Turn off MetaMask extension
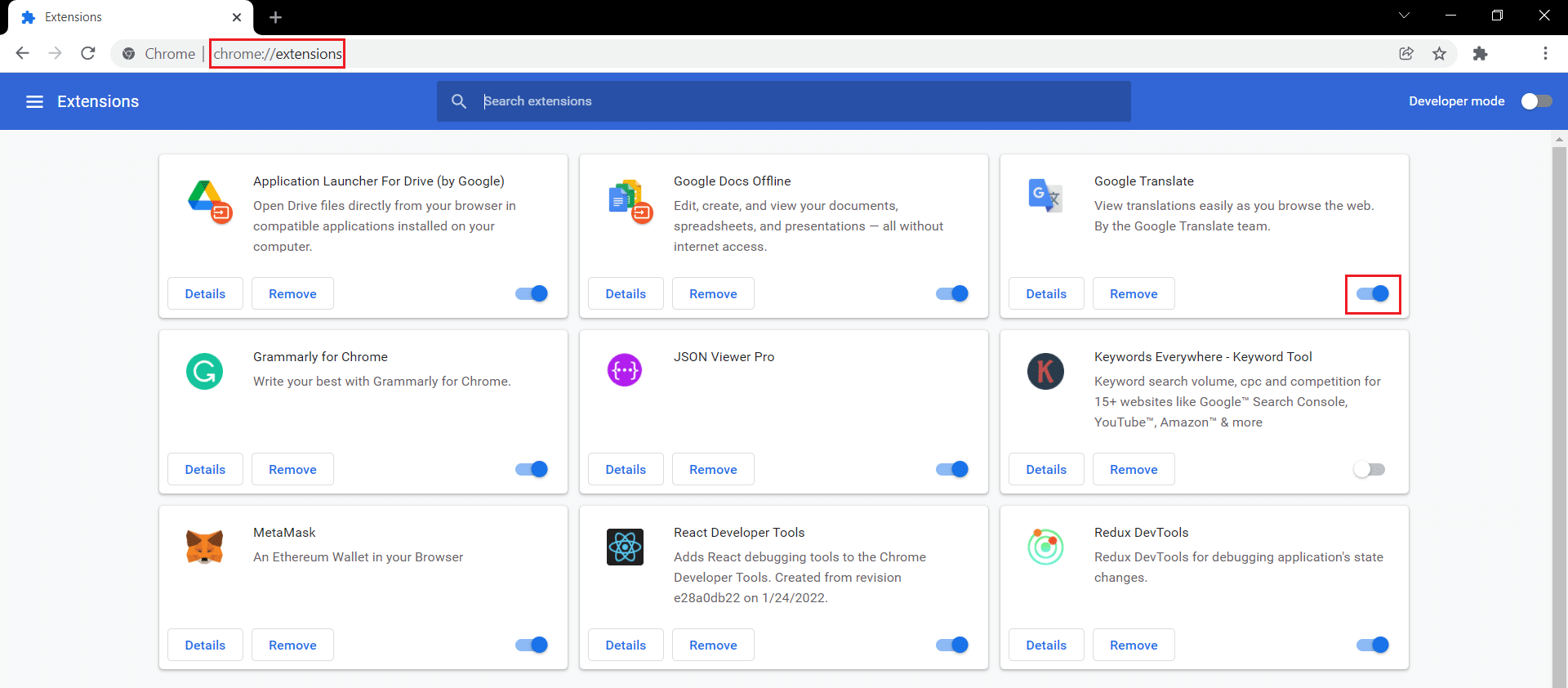The width and height of the screenshot is (1568, 688). [532, 645]
